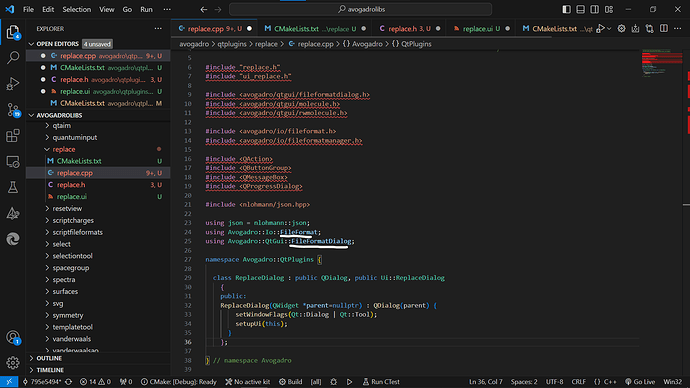The height and width of the screenshot is (388, 690).
Task: Open the overflow menu ellipsis in menu bar
Action: (x=167, y=9)
